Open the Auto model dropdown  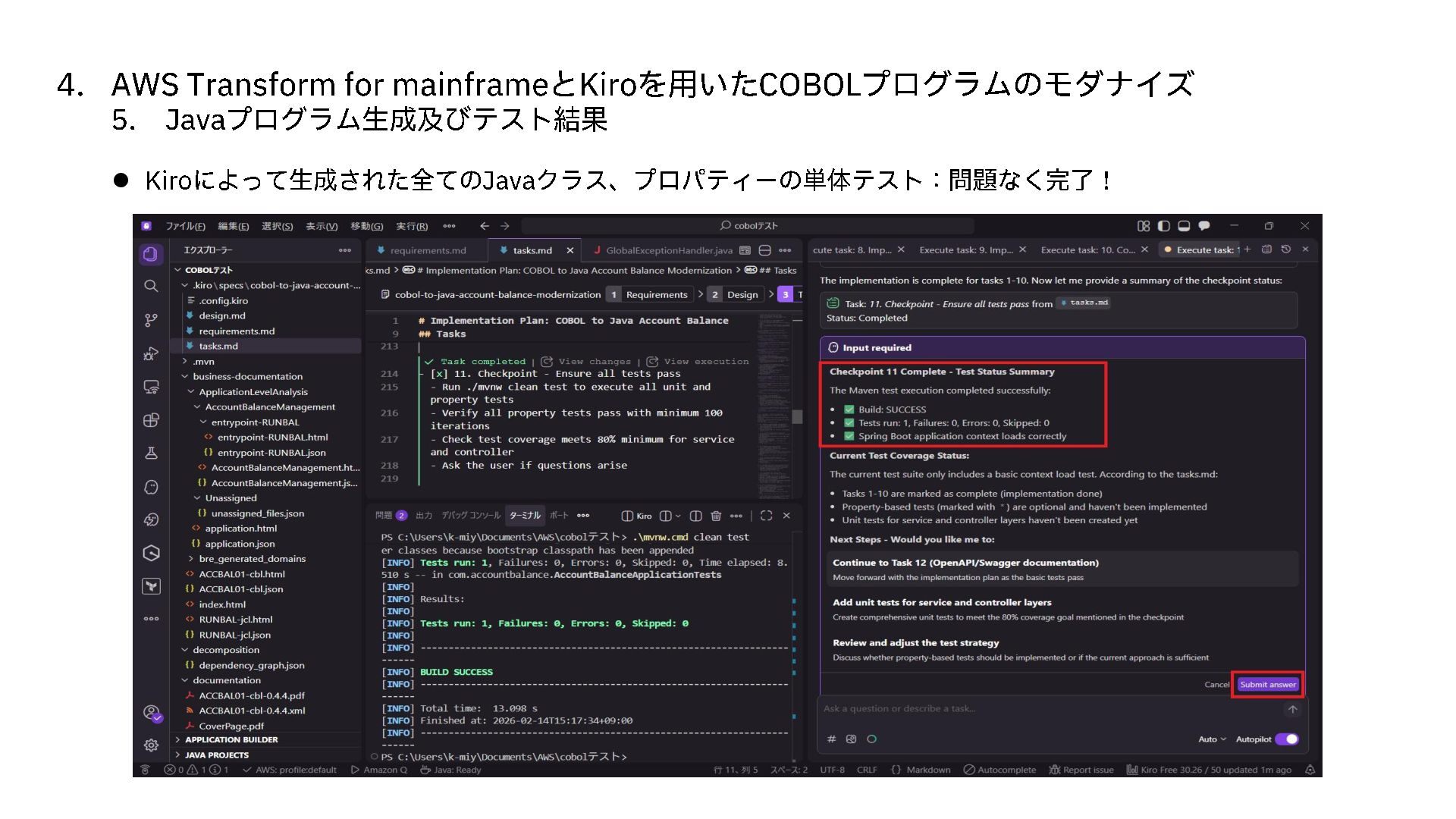tap(1212, 739)
